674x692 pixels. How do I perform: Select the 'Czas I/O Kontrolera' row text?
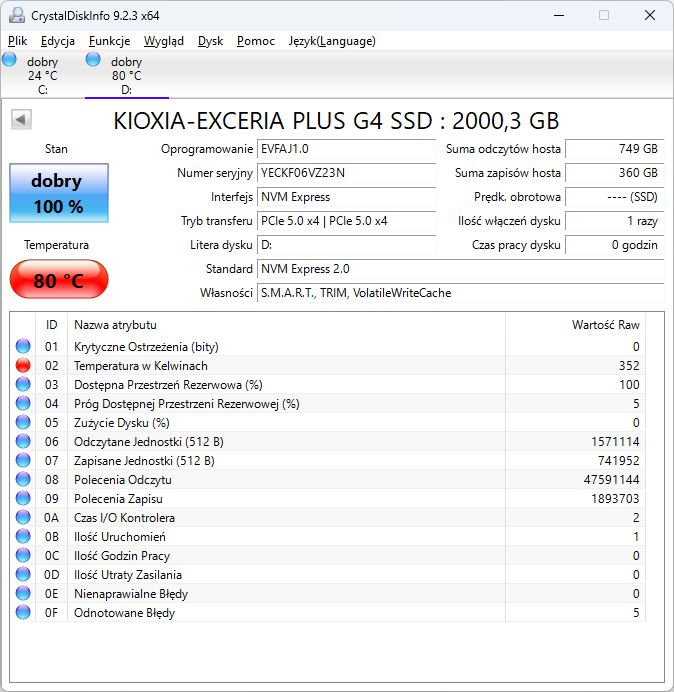click(124, 518)
